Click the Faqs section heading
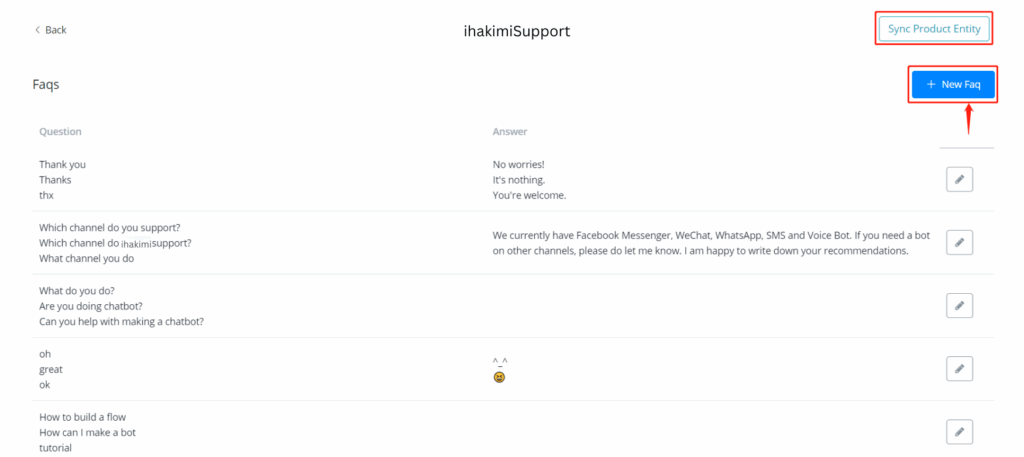The width and height of the screenshot is (1024, 457). (46, 85)
